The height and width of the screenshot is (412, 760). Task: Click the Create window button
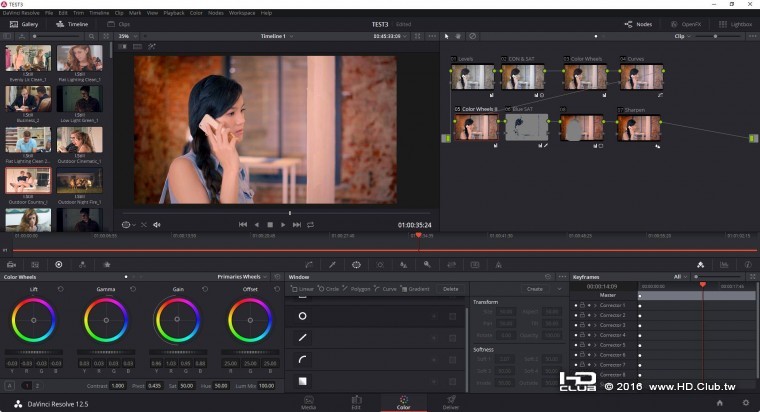tap(534, 289)
